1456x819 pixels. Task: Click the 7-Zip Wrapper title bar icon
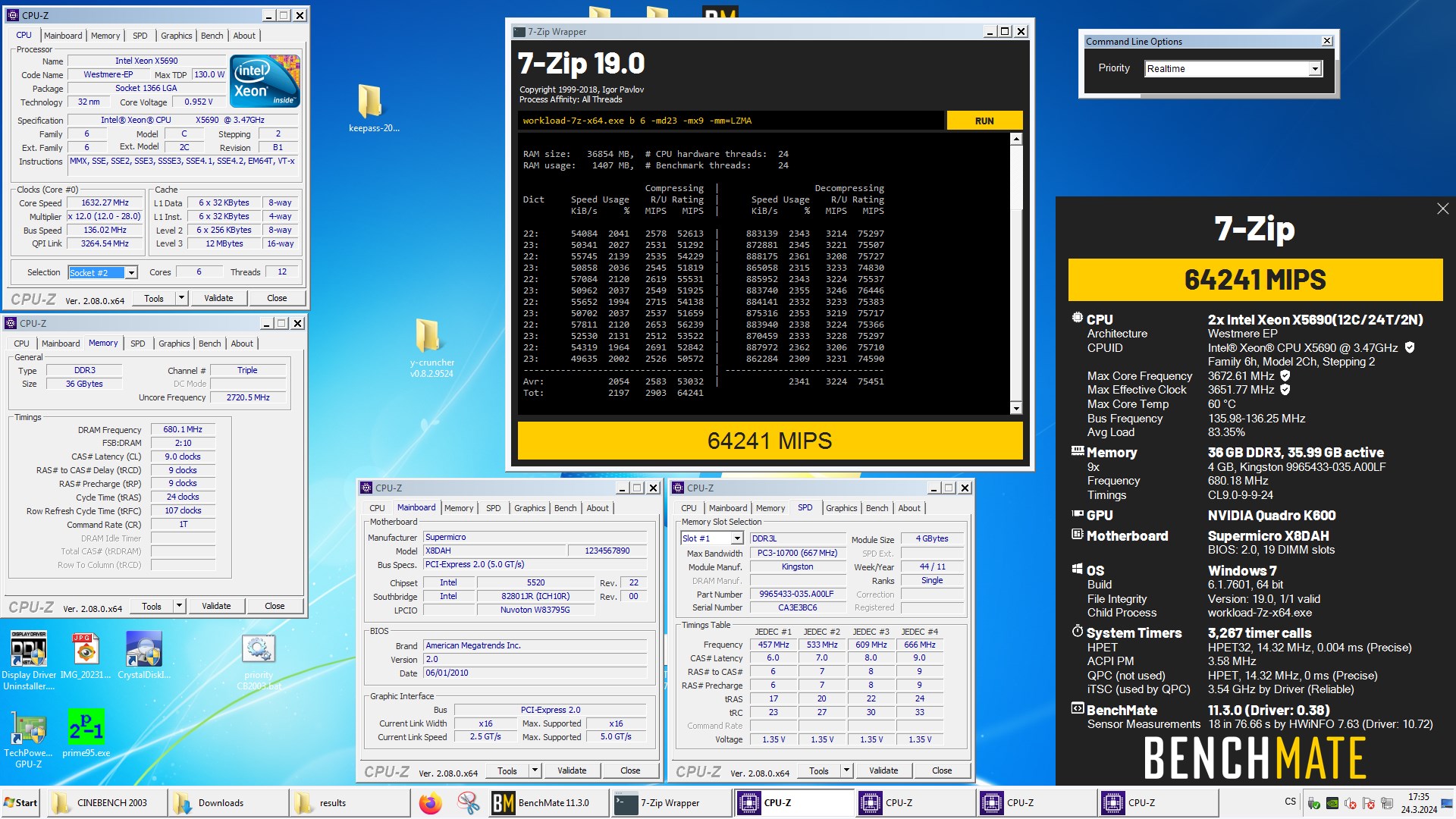coord(519,32)
